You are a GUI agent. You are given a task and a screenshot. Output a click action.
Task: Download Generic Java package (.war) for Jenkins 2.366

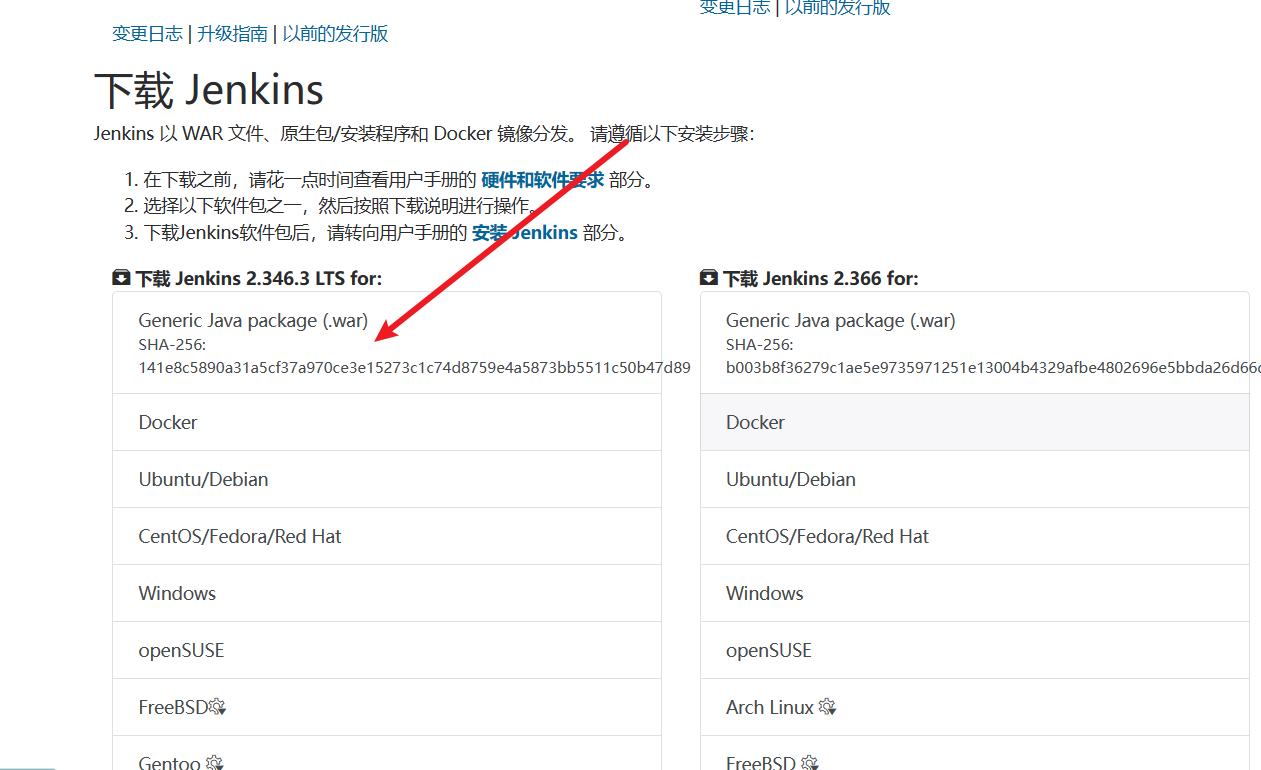[840, 321]
